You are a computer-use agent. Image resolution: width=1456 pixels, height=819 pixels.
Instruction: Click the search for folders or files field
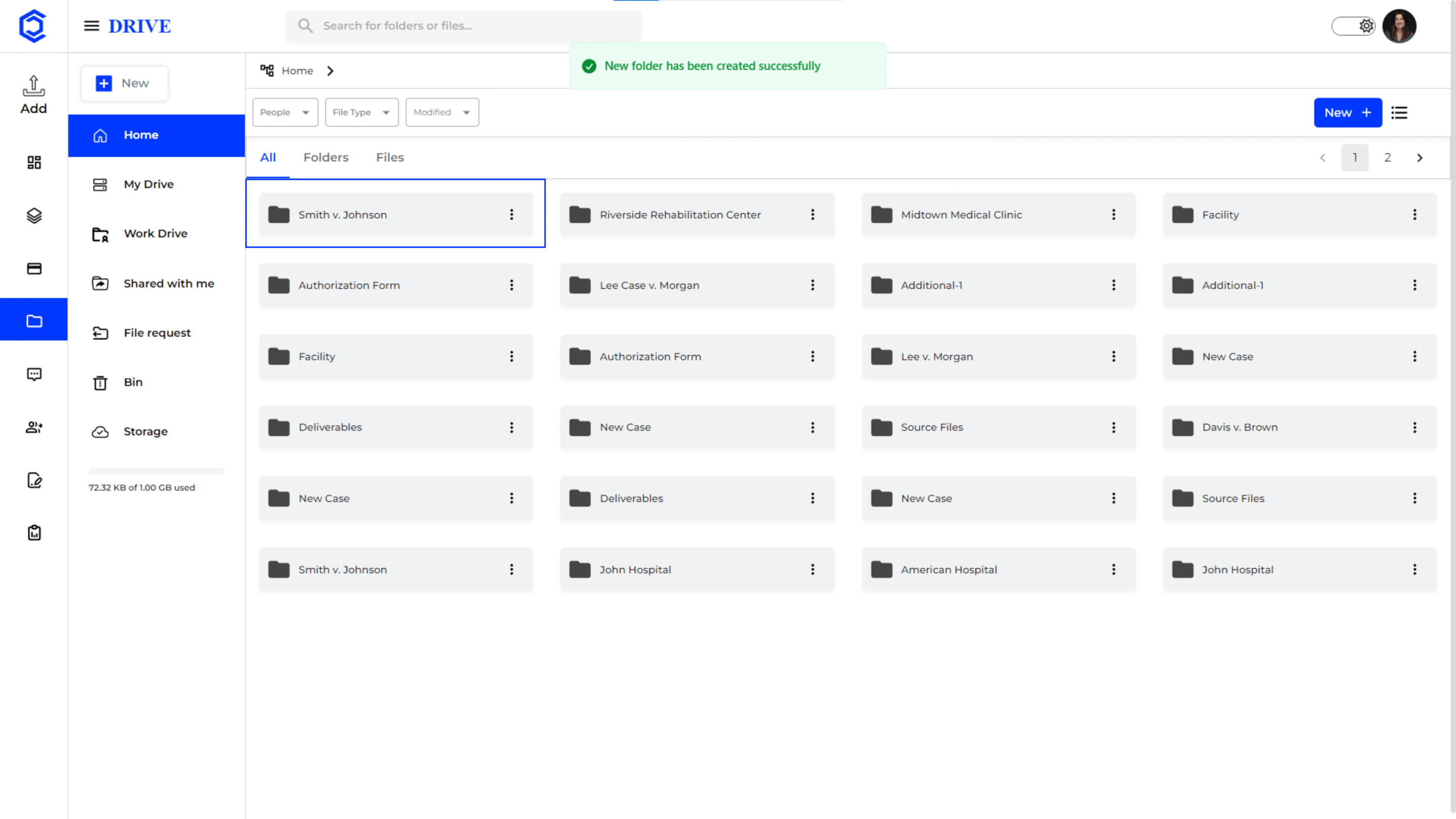[464, 26]
